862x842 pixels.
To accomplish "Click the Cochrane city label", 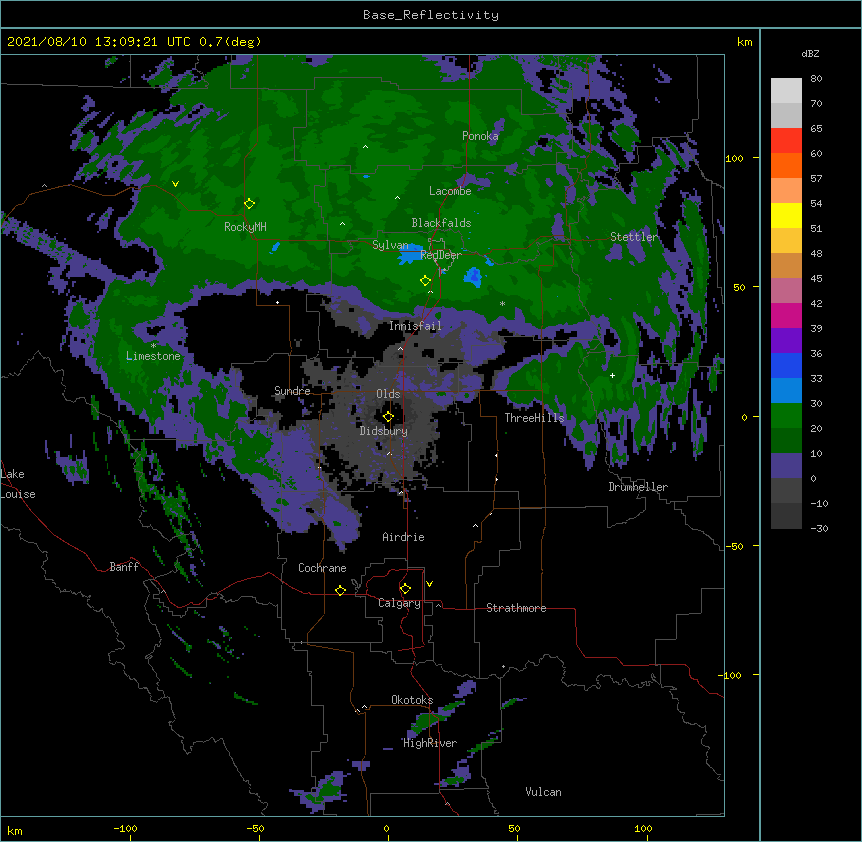I will 322,568.
